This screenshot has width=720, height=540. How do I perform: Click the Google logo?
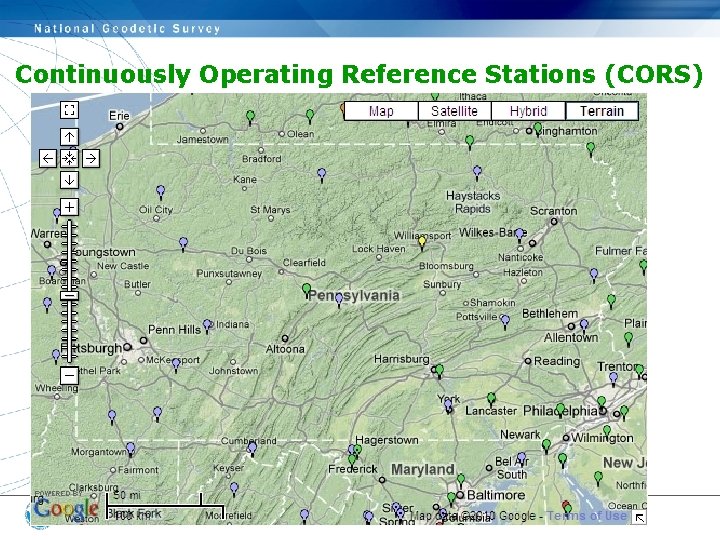(65, 508)
